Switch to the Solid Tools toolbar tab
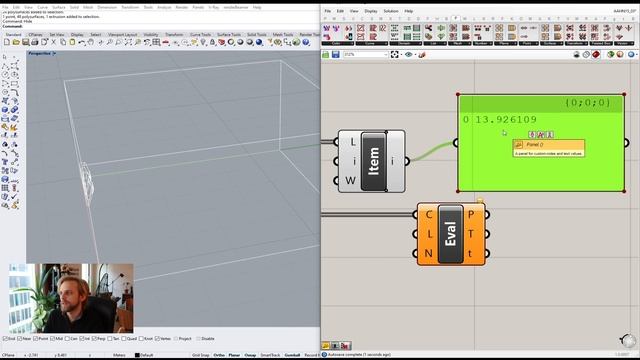 tap(256, 35)
